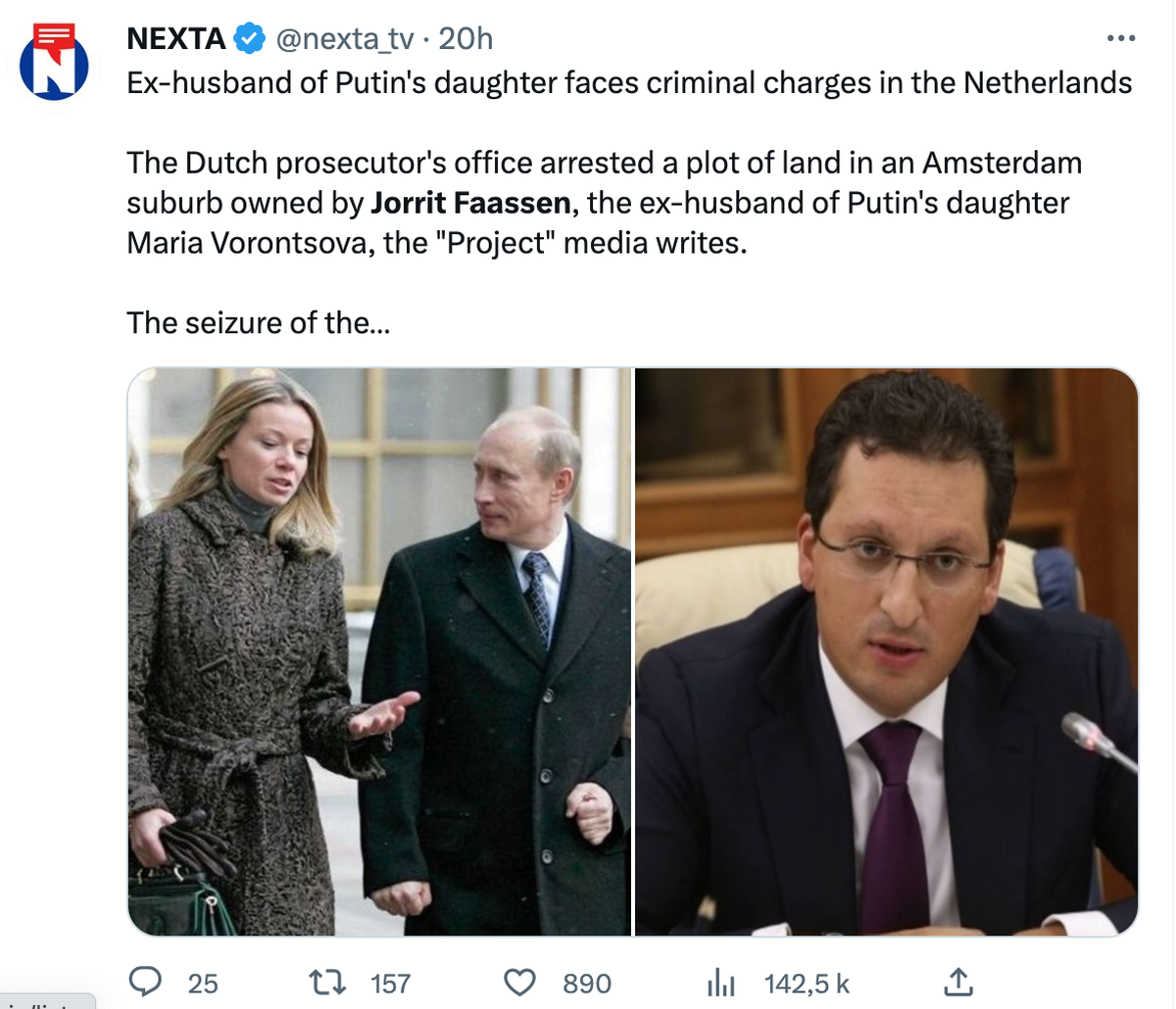
Task: Click the 157 retweets count
Action: click(390, 983)
